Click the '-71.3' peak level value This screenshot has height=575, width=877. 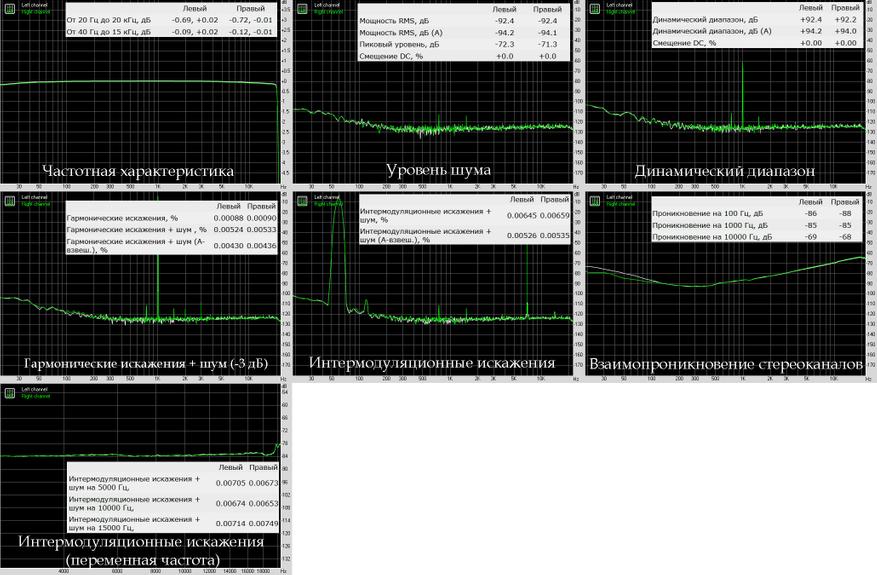547,44
